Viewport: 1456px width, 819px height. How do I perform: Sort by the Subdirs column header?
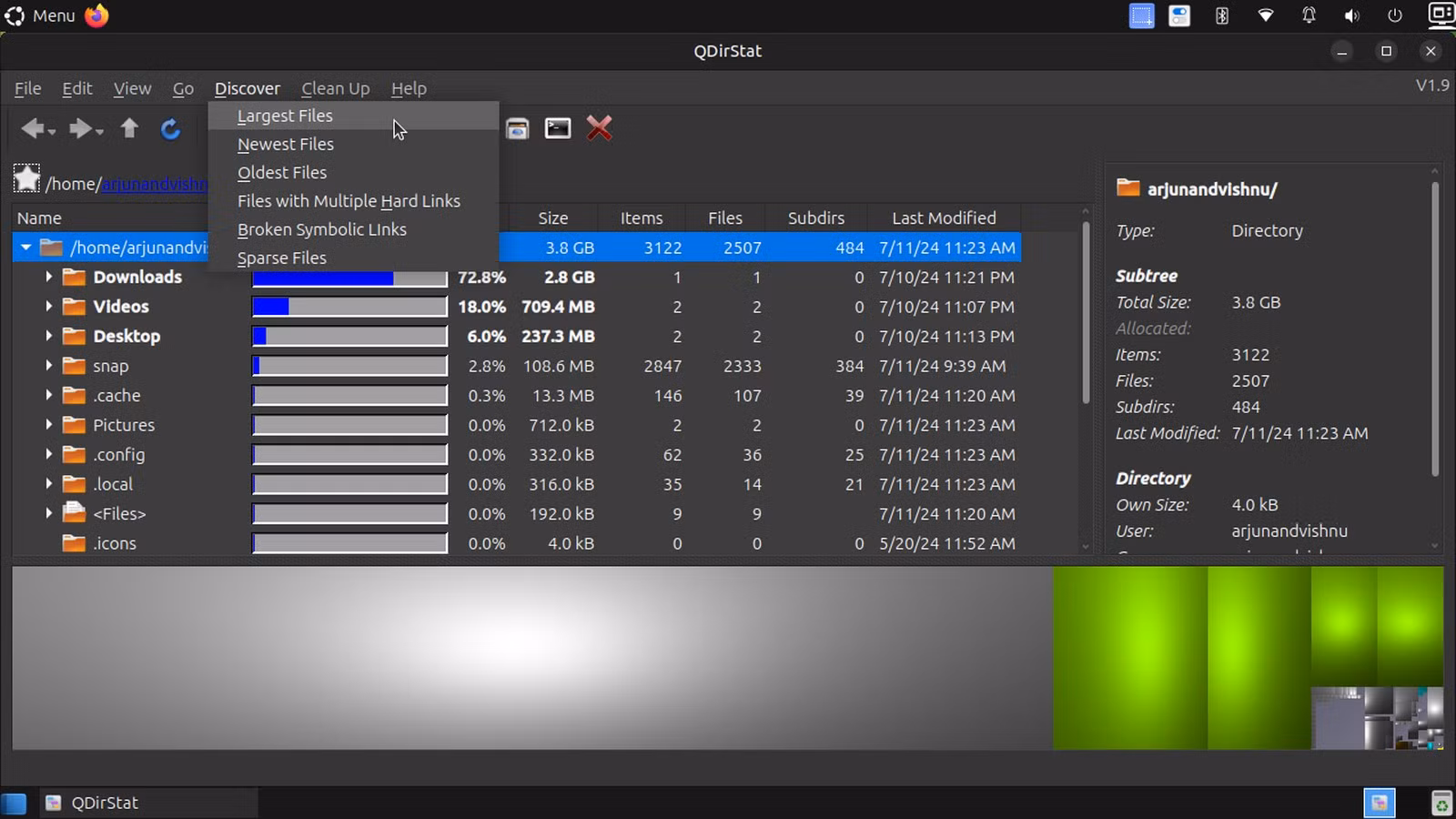click(816, 218)
